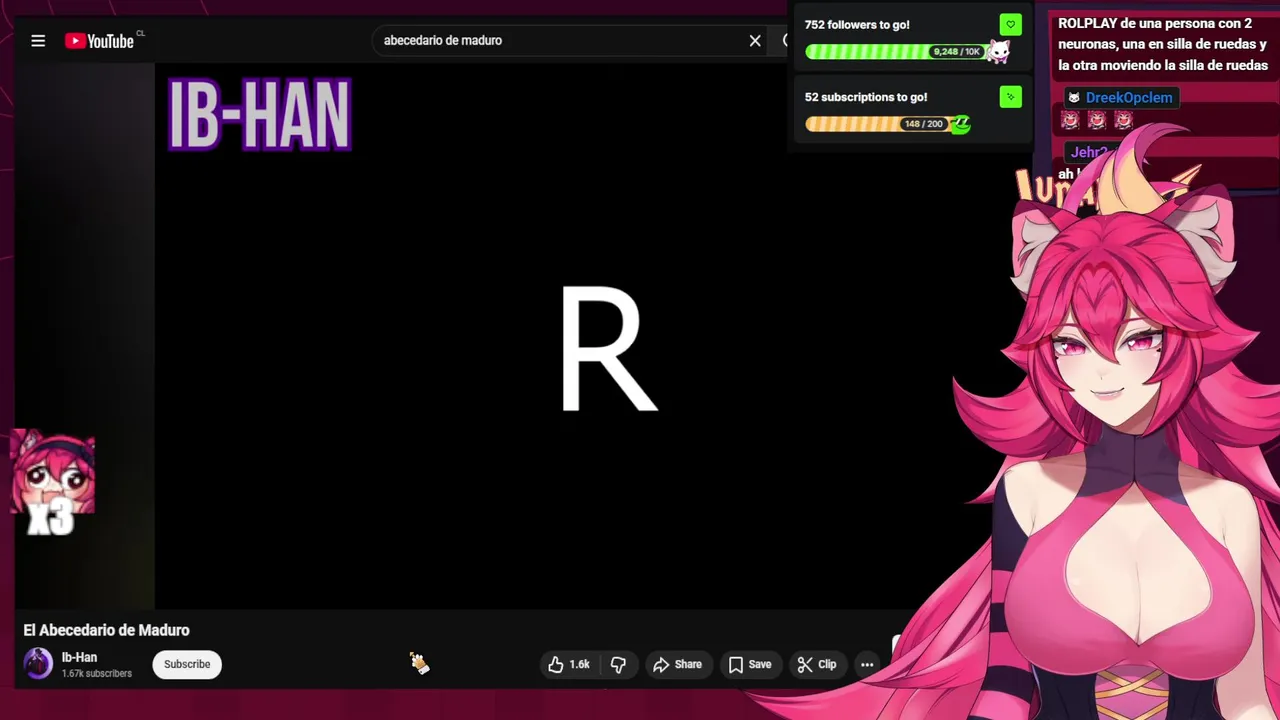
Task: Open the Ib-Han channel avatar
Action: tap(38, 664)
